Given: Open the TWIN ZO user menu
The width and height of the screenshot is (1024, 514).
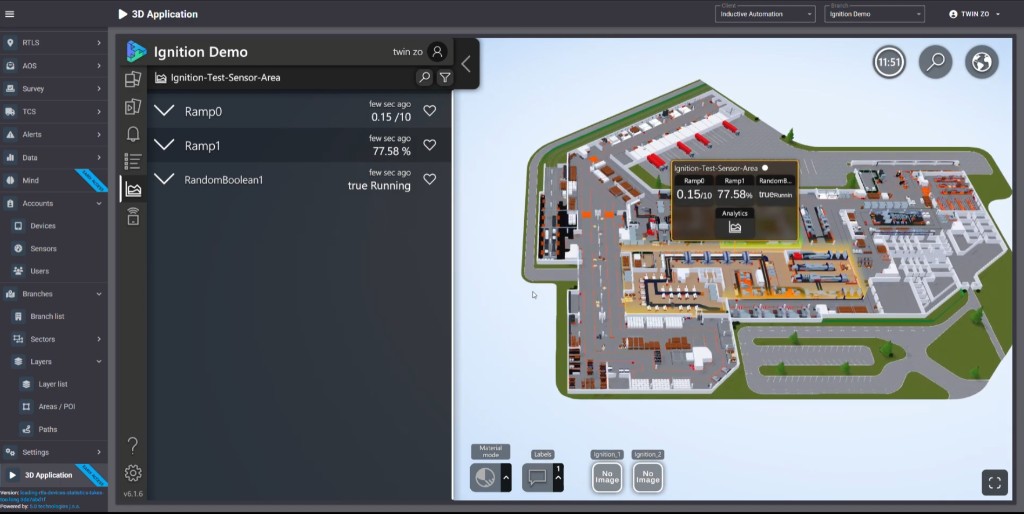Looking at the screenshot, I should (974, 14).
